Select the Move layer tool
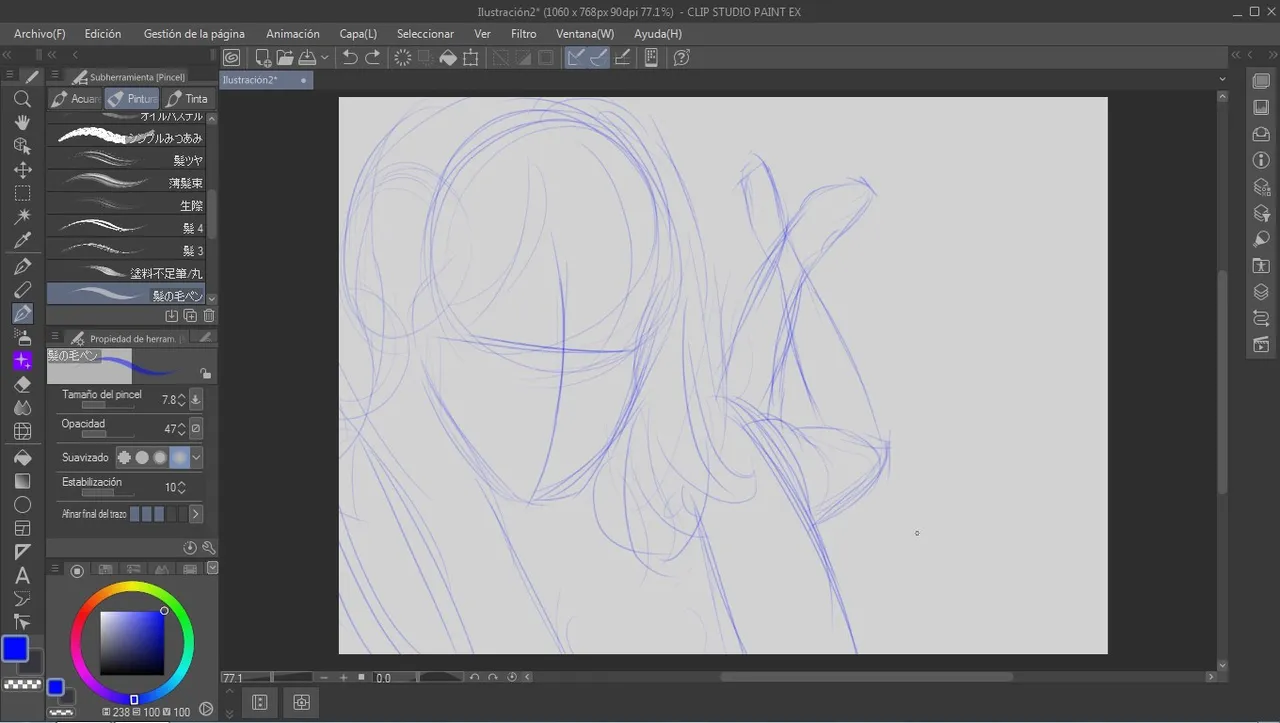The height and width of the screenshot is (723, 1280). 22,170
